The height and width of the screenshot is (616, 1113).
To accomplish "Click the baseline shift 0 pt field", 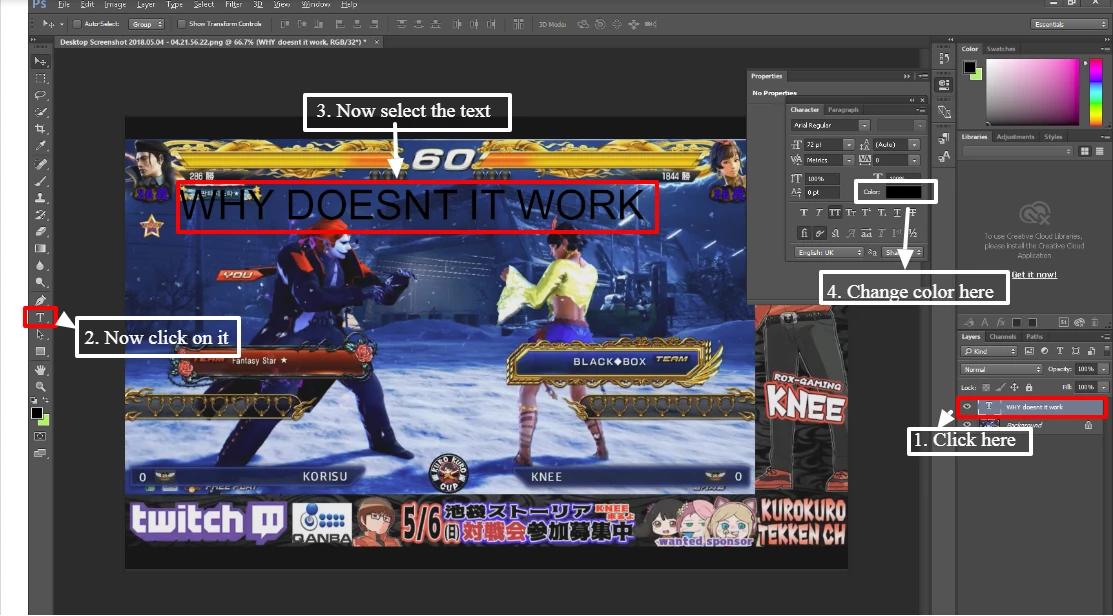I will point(821,192).
